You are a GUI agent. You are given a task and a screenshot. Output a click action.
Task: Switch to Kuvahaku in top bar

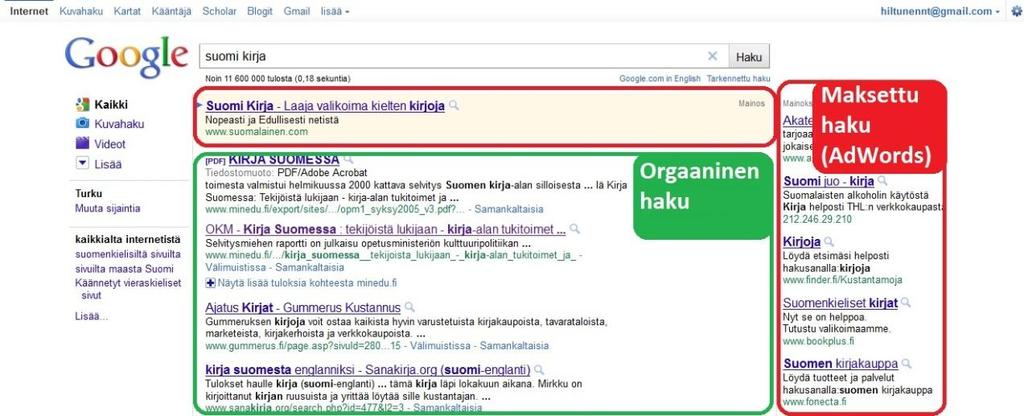pos(81,11)
